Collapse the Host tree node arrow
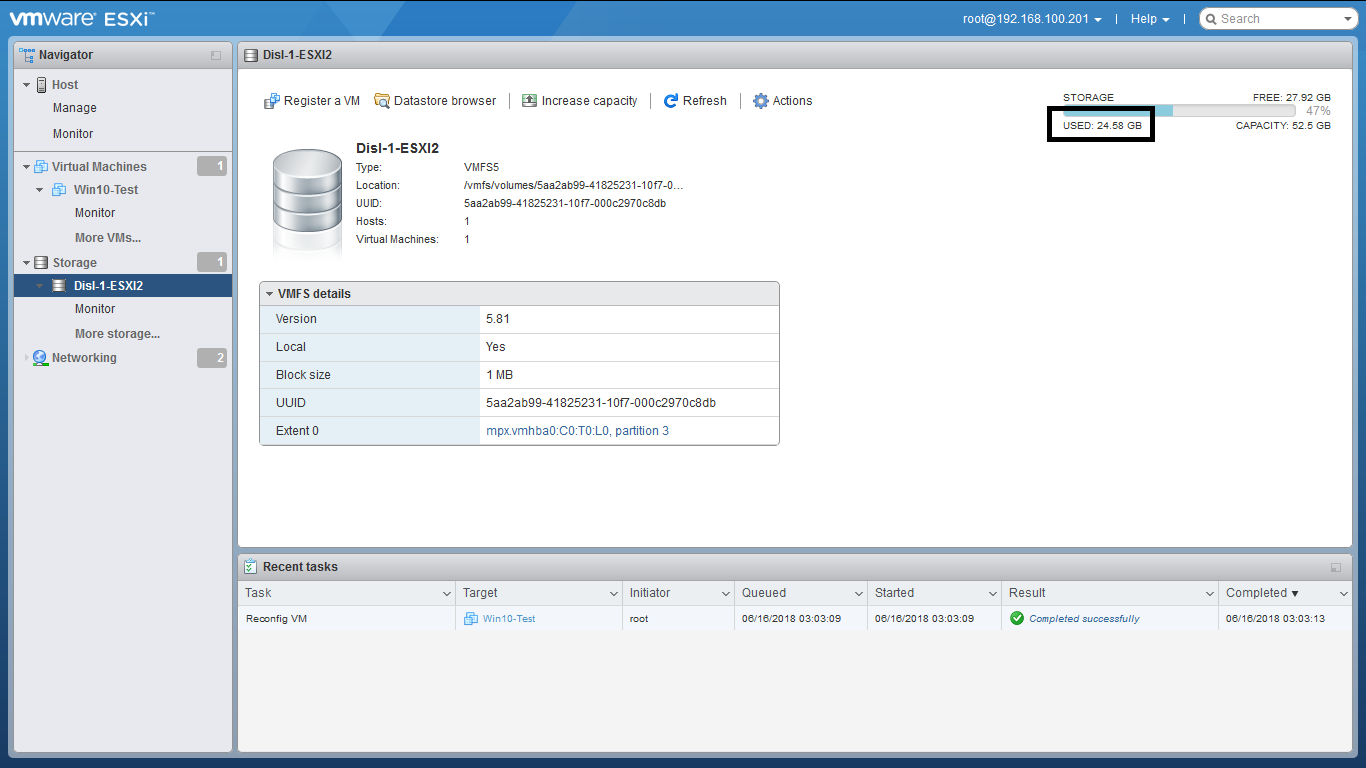This screenshot has height=768, width=1366. (x=26, y=85)
